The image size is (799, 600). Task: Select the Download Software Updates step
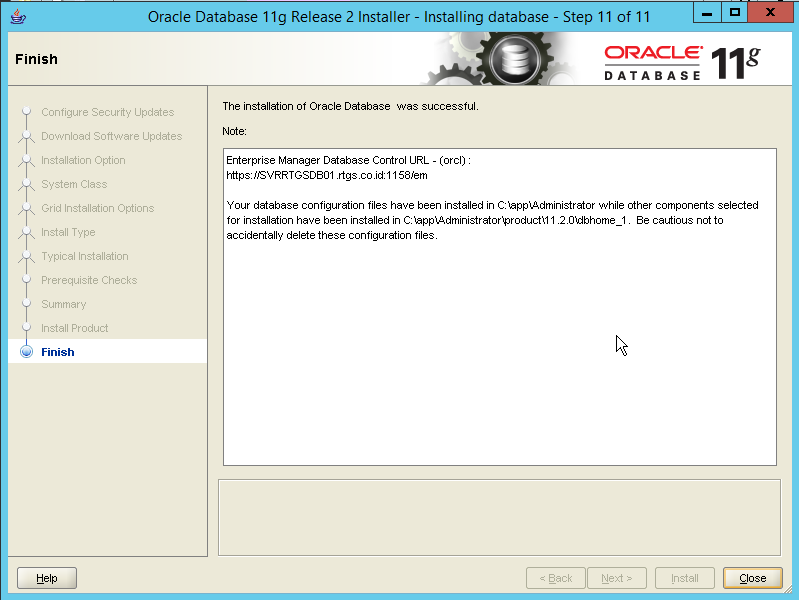(112, 136)
